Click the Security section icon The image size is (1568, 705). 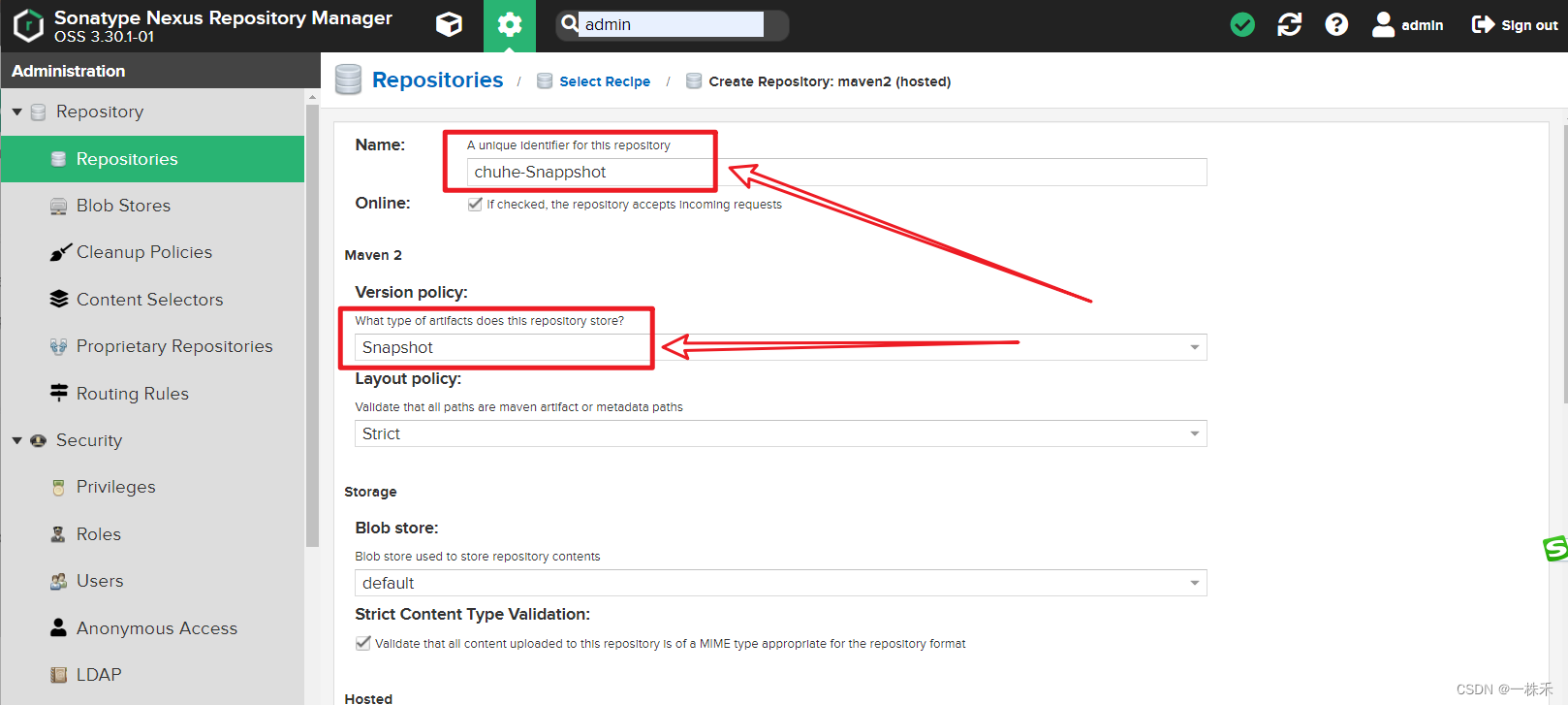[x=39, y=440]
